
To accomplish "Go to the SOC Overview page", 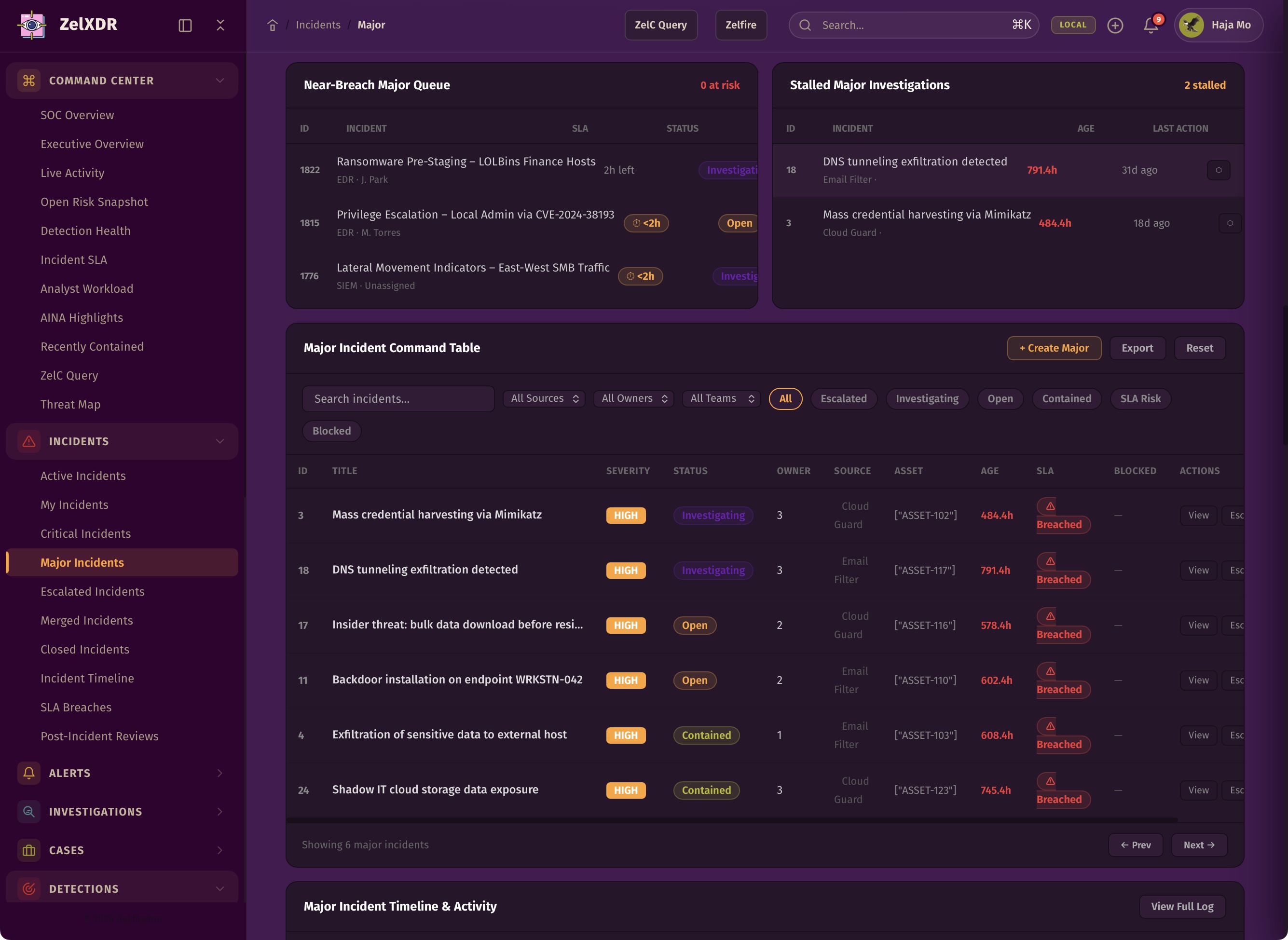I will coord(77,115).
